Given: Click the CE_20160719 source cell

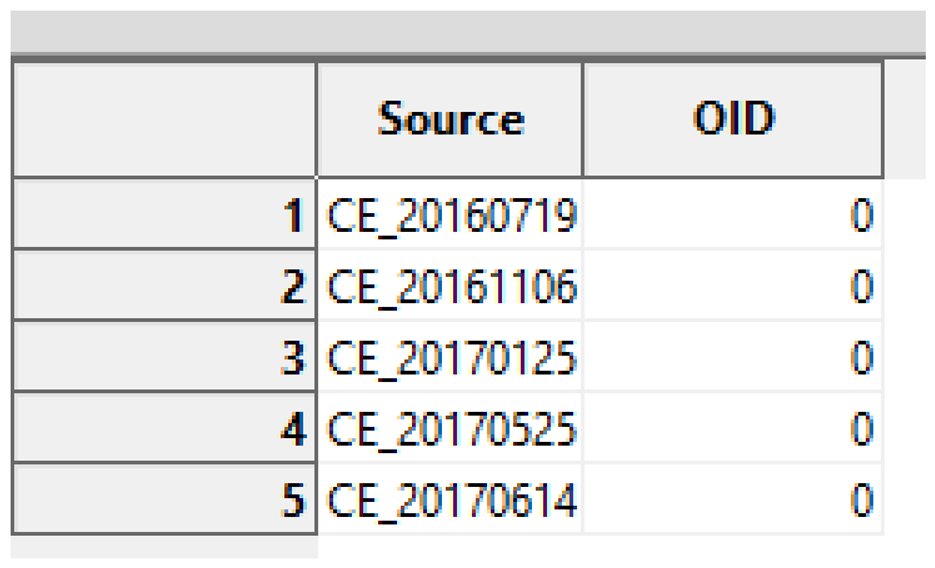Looking at the screenshot, I should (452, 215).
